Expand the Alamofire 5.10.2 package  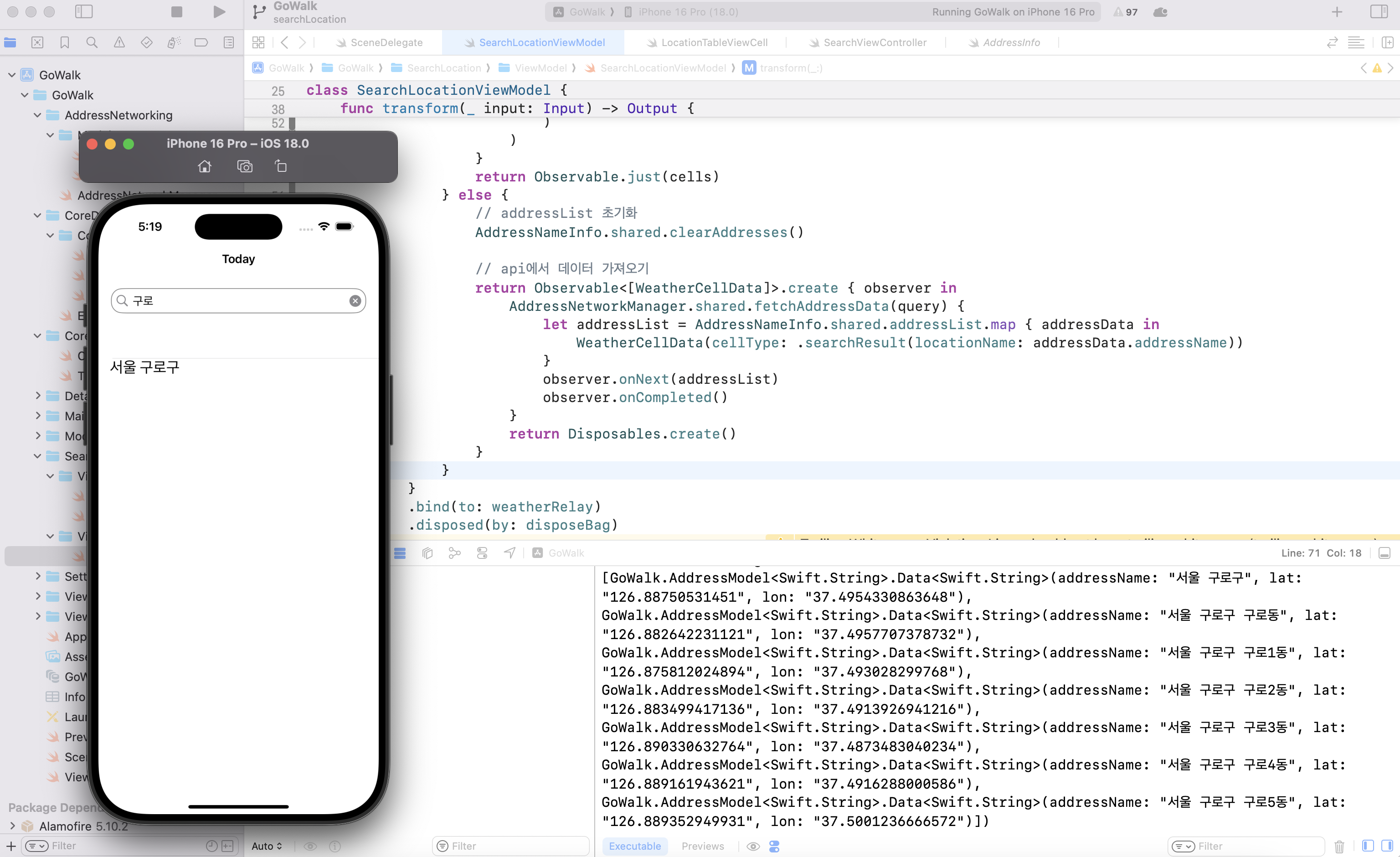coord(12,826)
